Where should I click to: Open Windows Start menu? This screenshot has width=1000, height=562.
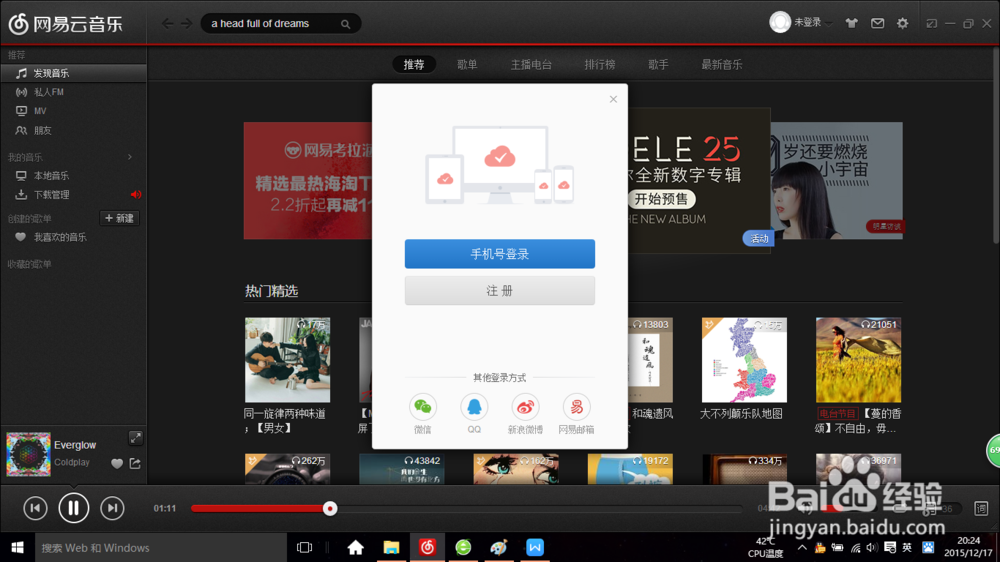[x=17, y=547]
